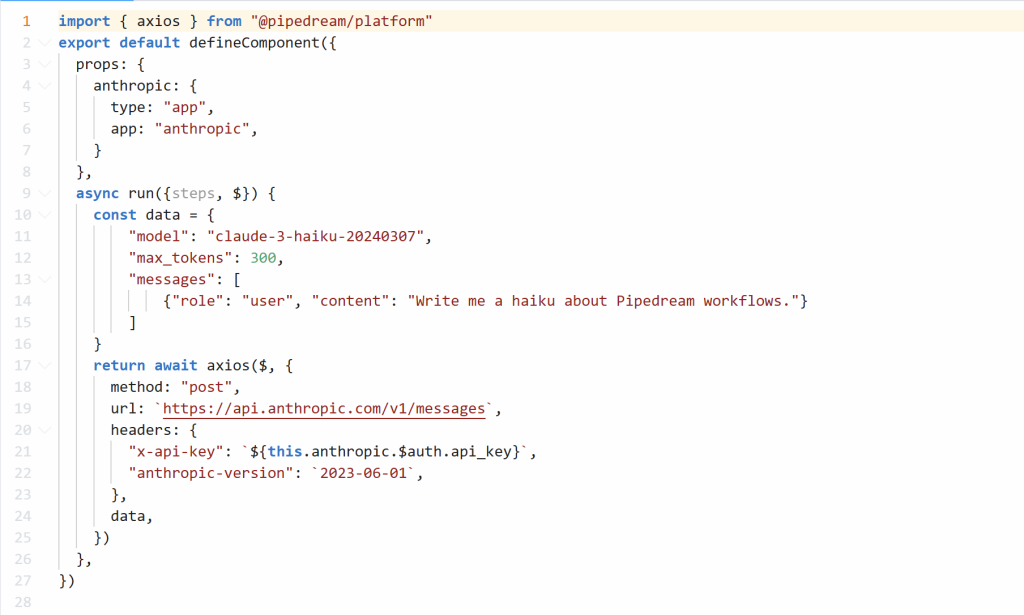Click the steps parameter on line 9

point(193,194)
